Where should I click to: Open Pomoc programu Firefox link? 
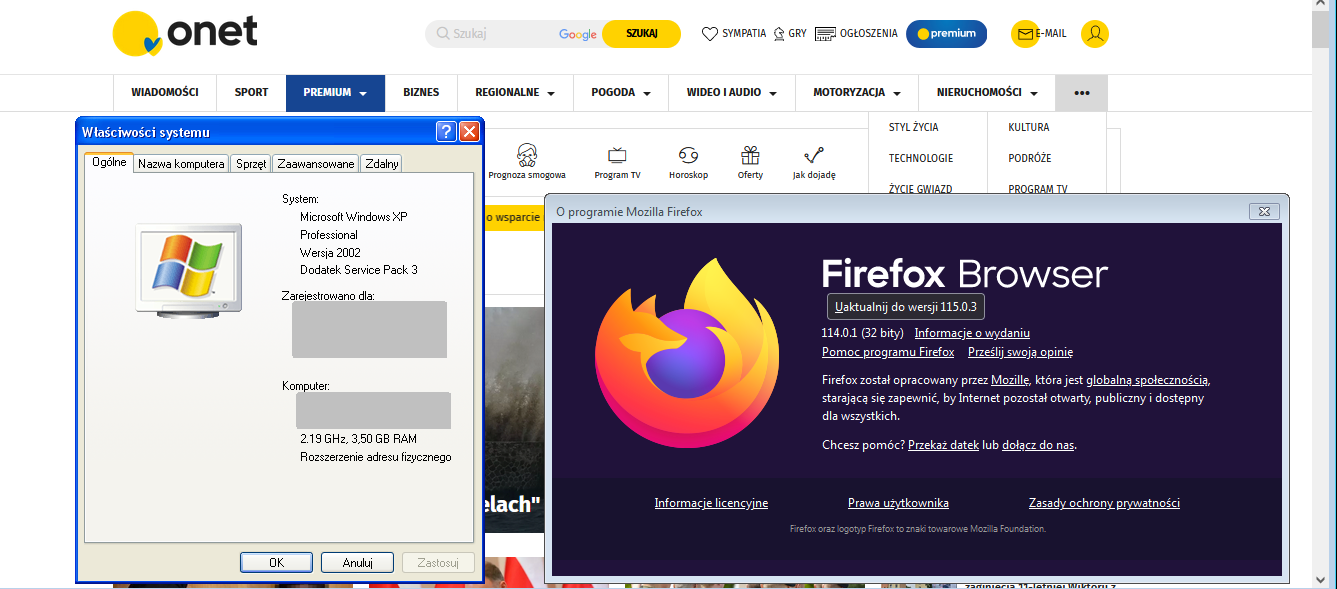[x=888, y=352]
